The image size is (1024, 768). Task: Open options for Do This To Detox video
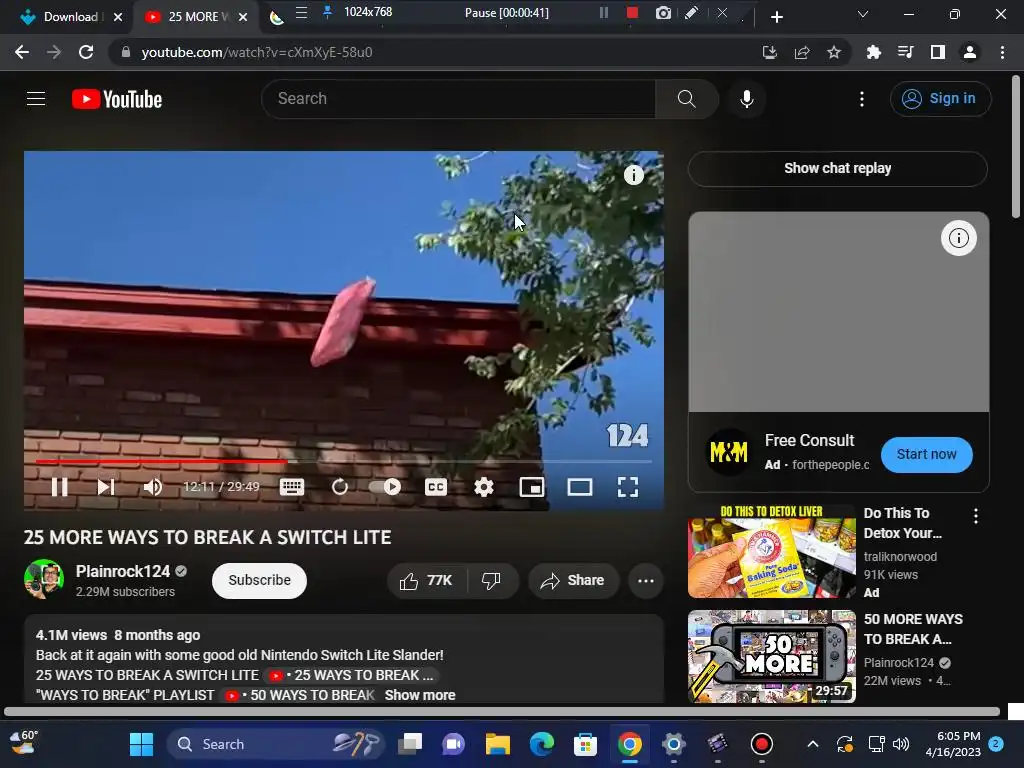[x=976, y=516]
